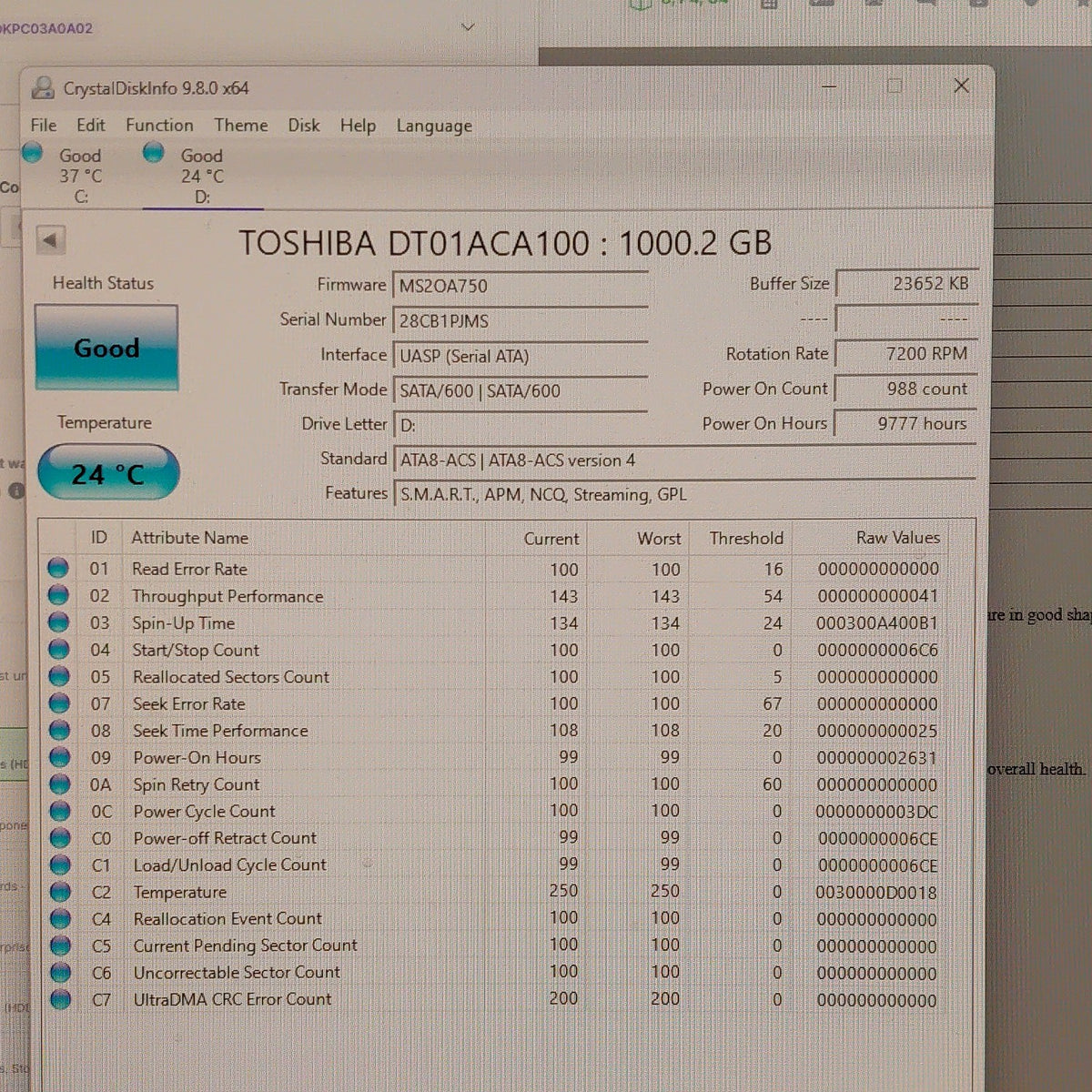Click the Features field S.M.A.R.T., APM, NCQ
The image size is (1092, 1092).
(x=684, y=494)
